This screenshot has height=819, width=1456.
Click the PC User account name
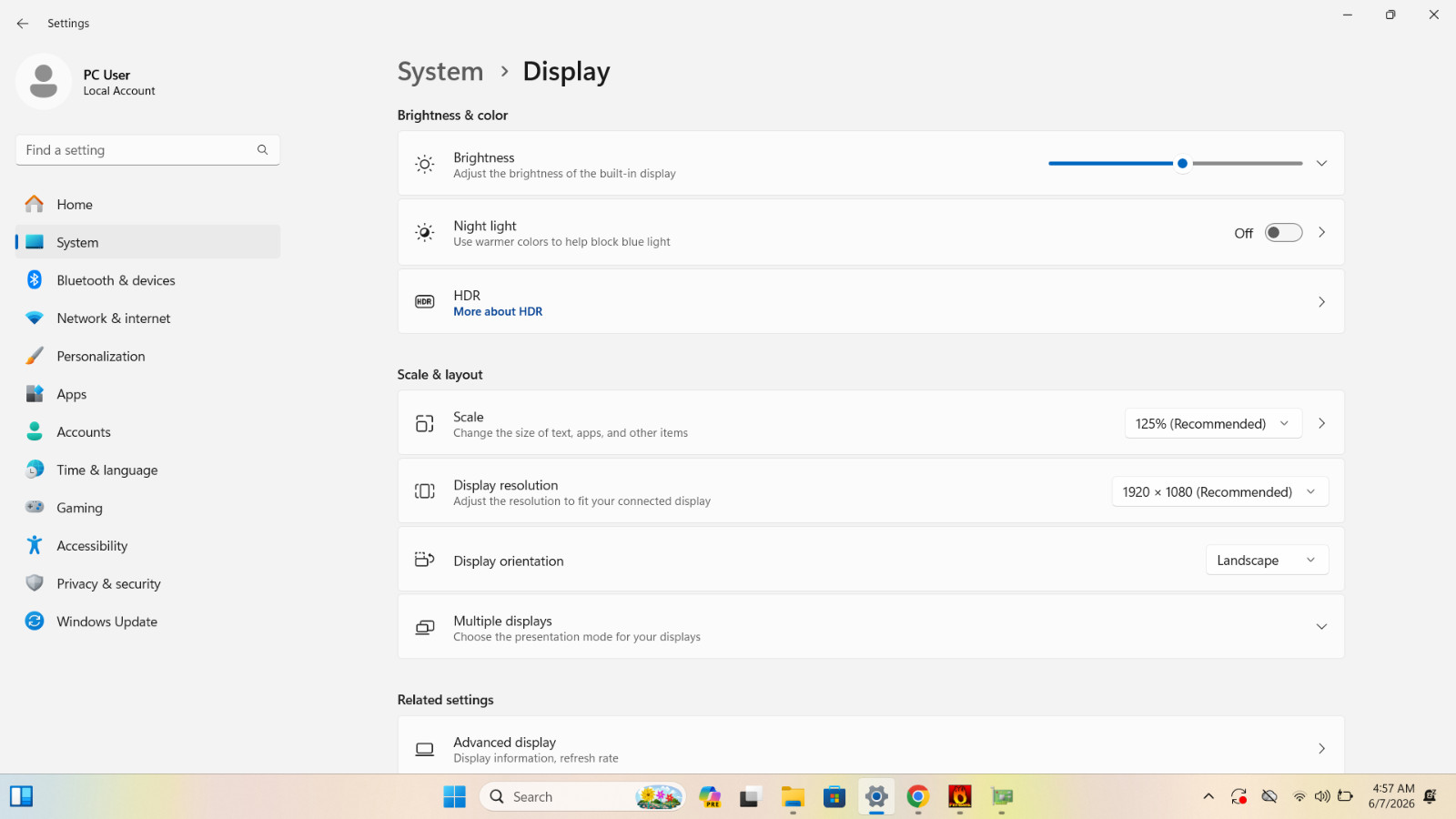tap(106, 76)
